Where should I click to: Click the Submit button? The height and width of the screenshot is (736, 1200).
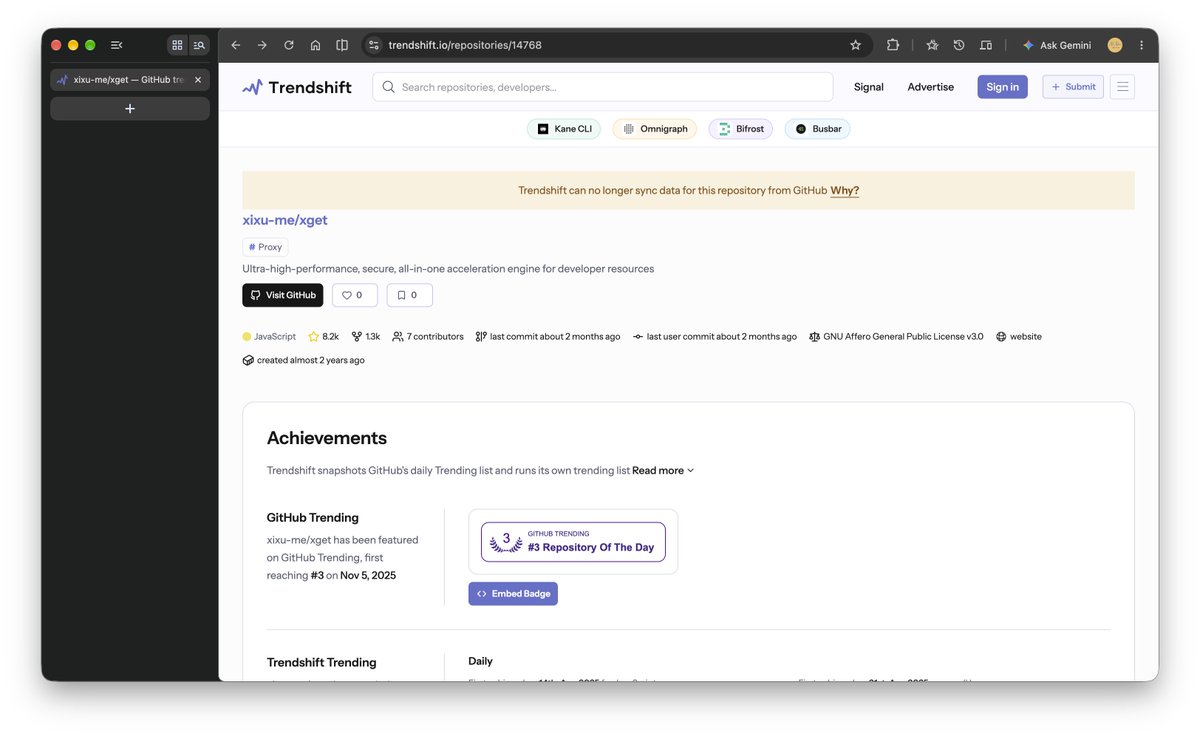[x=1073, y=87]
